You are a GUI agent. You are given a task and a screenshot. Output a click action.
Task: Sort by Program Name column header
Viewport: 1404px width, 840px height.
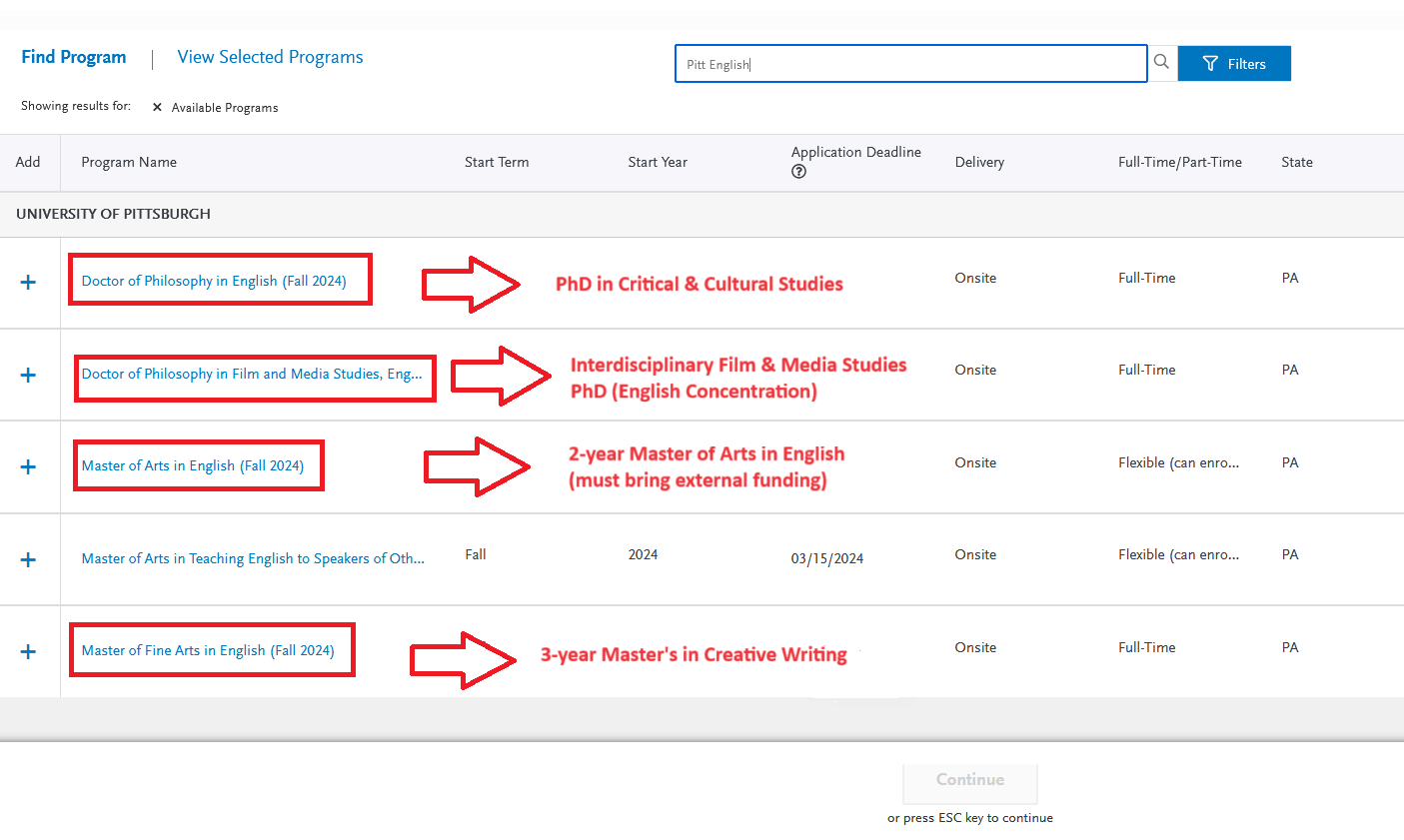coord(129,162)
